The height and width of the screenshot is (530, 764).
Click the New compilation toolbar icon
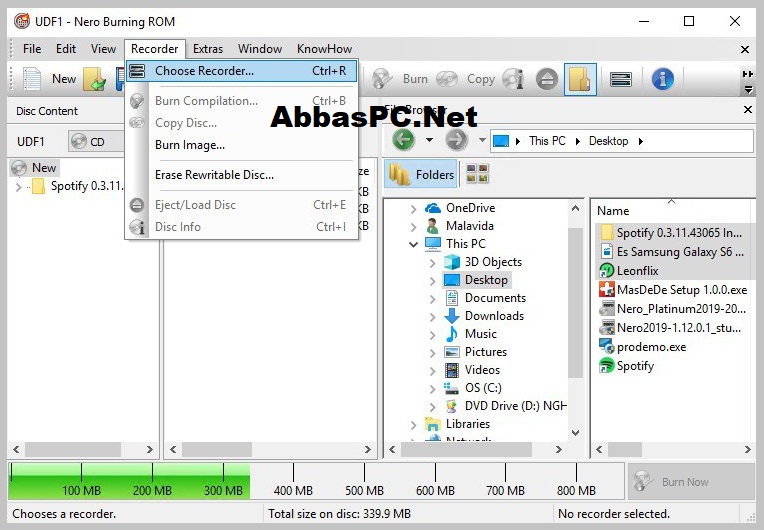32,79
